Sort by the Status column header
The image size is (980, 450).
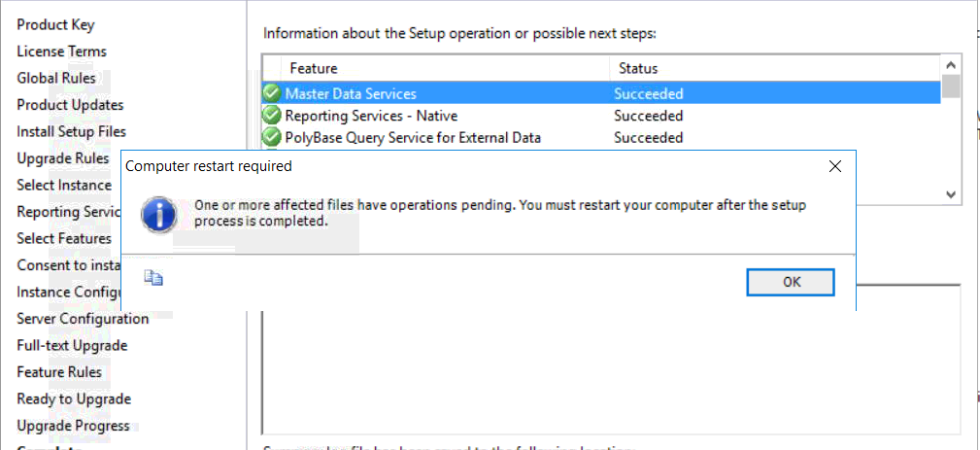coord(638,68)
